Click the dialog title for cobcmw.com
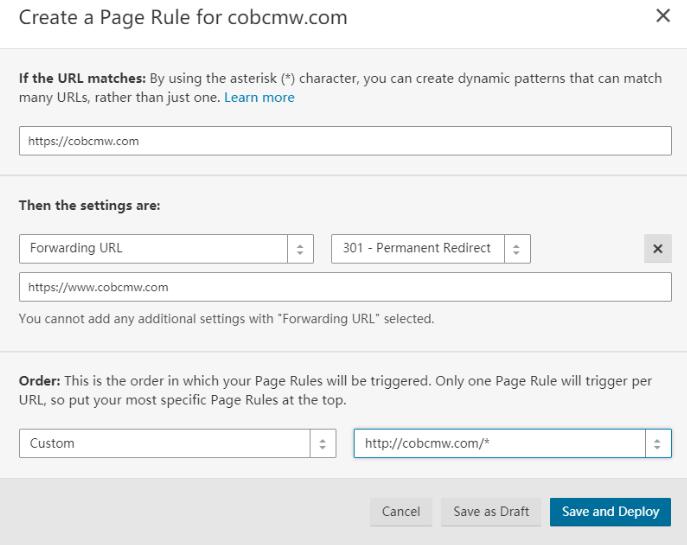 pyautogui.click(x=184, y=18)
